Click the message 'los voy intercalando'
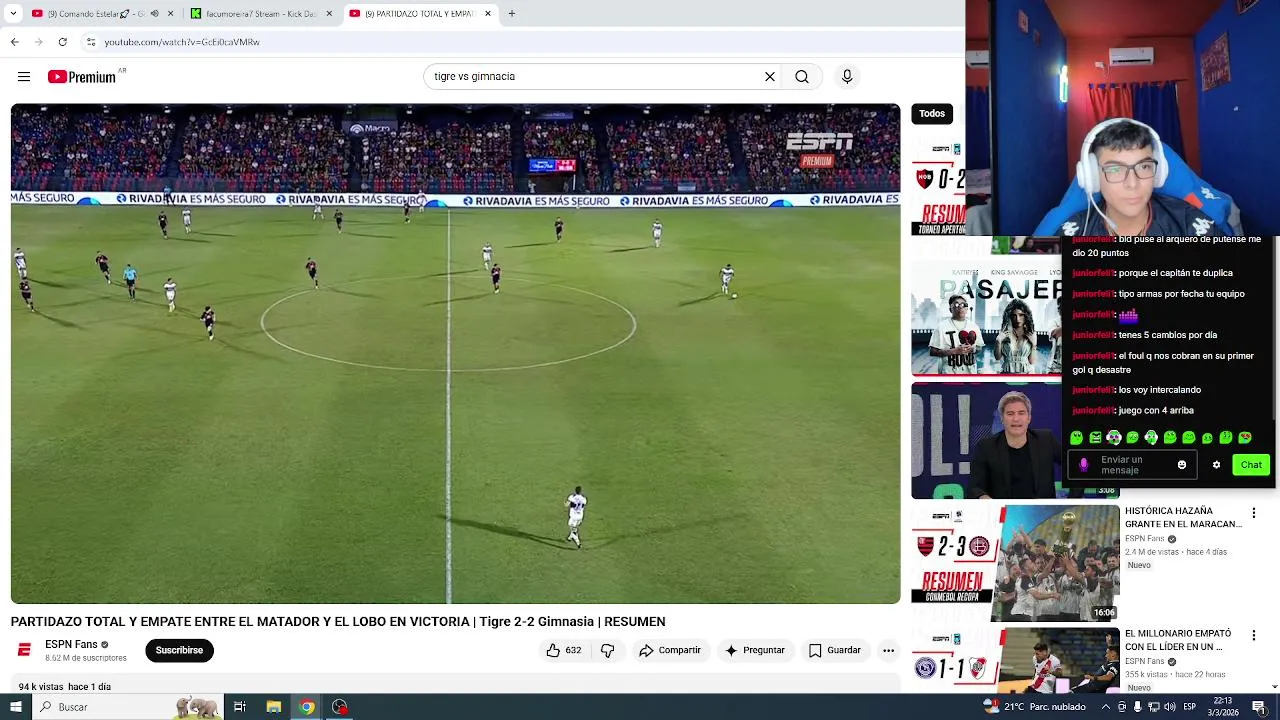The image size is (1280, 720). click(x=1160, y=390)
